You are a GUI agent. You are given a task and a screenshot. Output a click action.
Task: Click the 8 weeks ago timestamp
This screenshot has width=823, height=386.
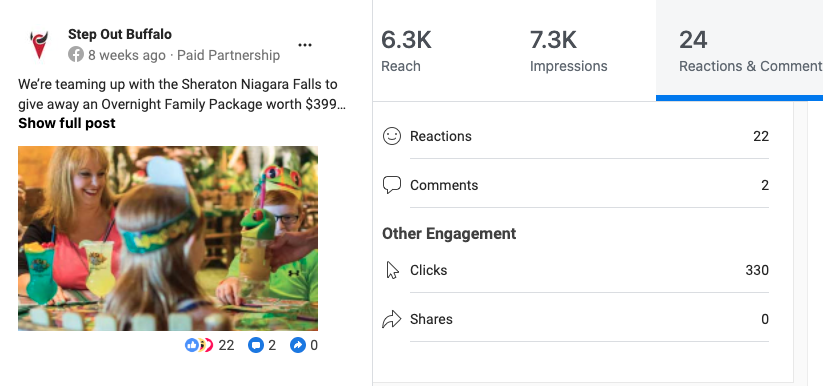(126, 55)
